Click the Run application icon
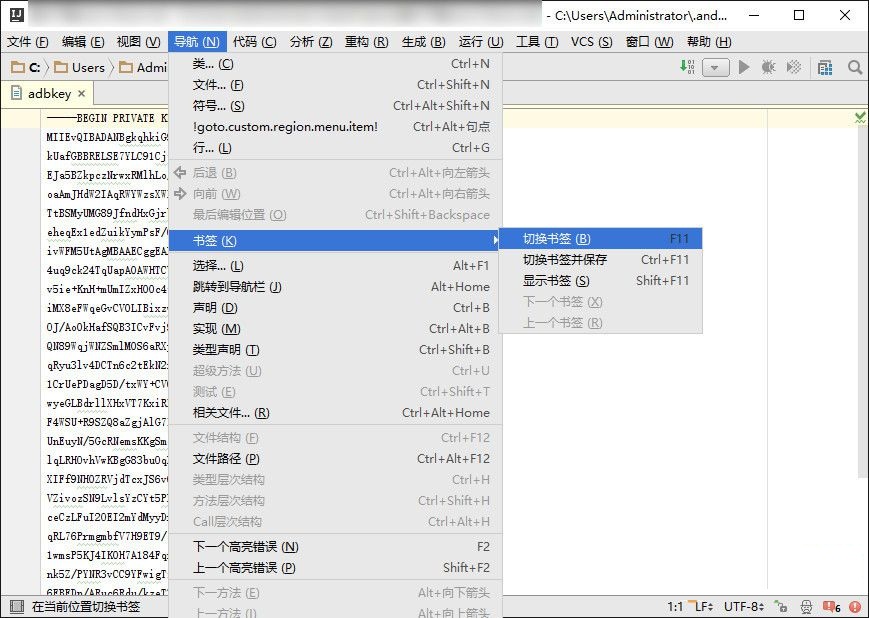This screenshot has height=618, width=869. 743,67
